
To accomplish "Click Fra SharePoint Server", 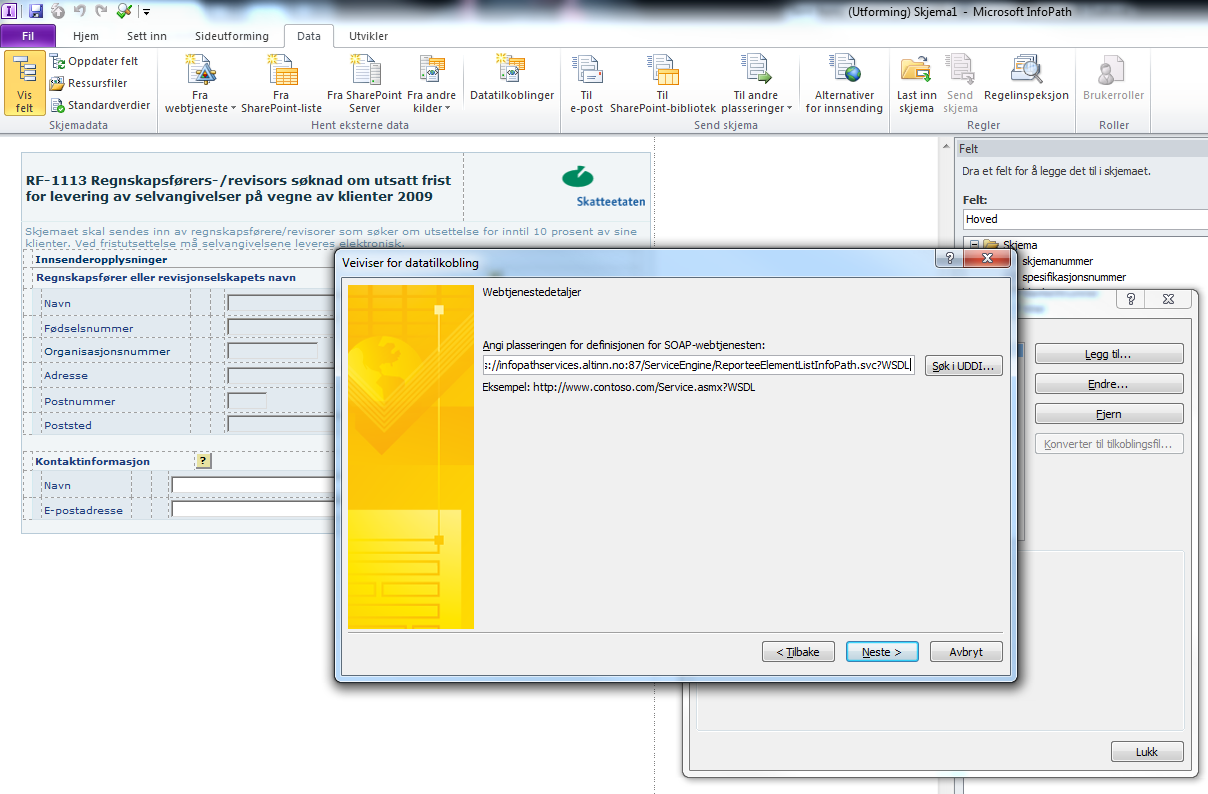I will (364, 84).
